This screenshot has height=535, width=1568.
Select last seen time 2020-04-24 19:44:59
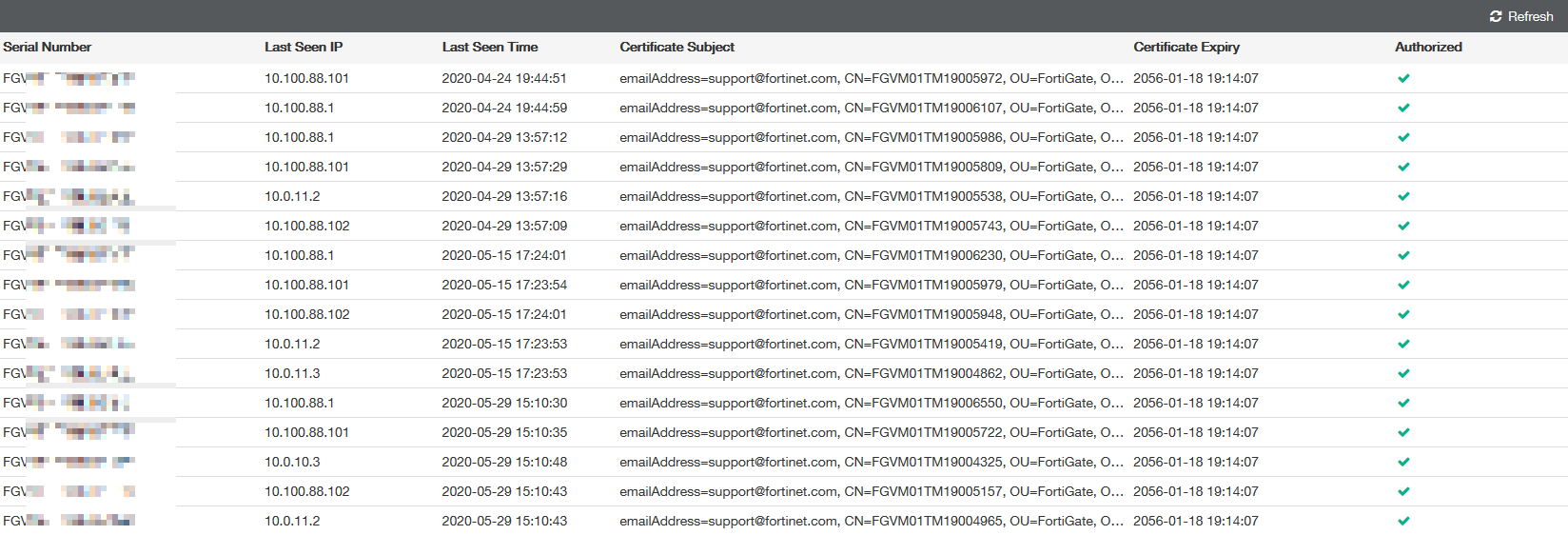504,108
